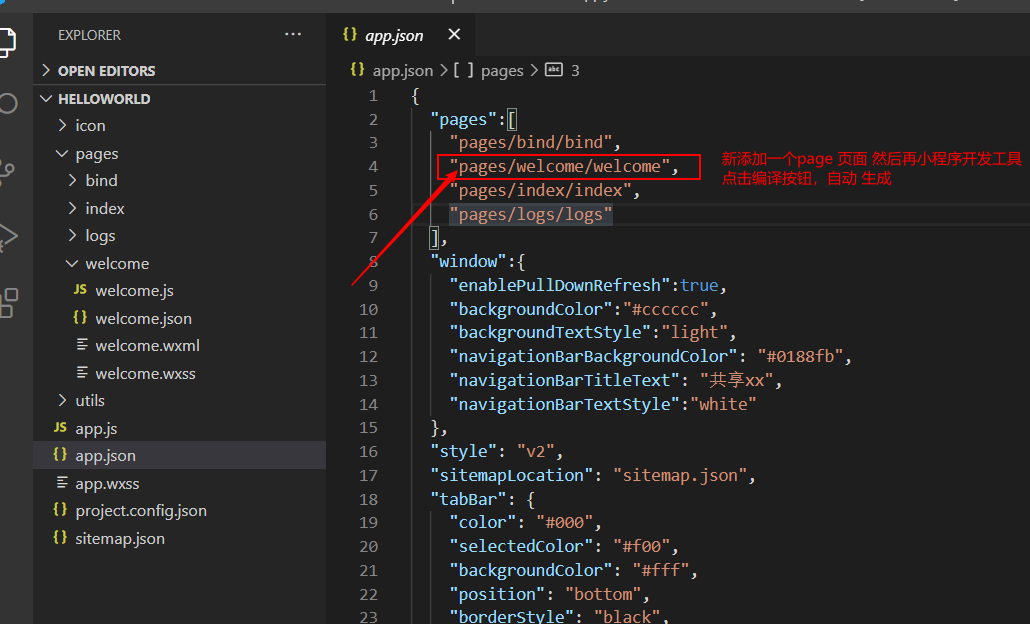
Task: Click breadcrumb app.json braces icon
Action: (357, 70)
